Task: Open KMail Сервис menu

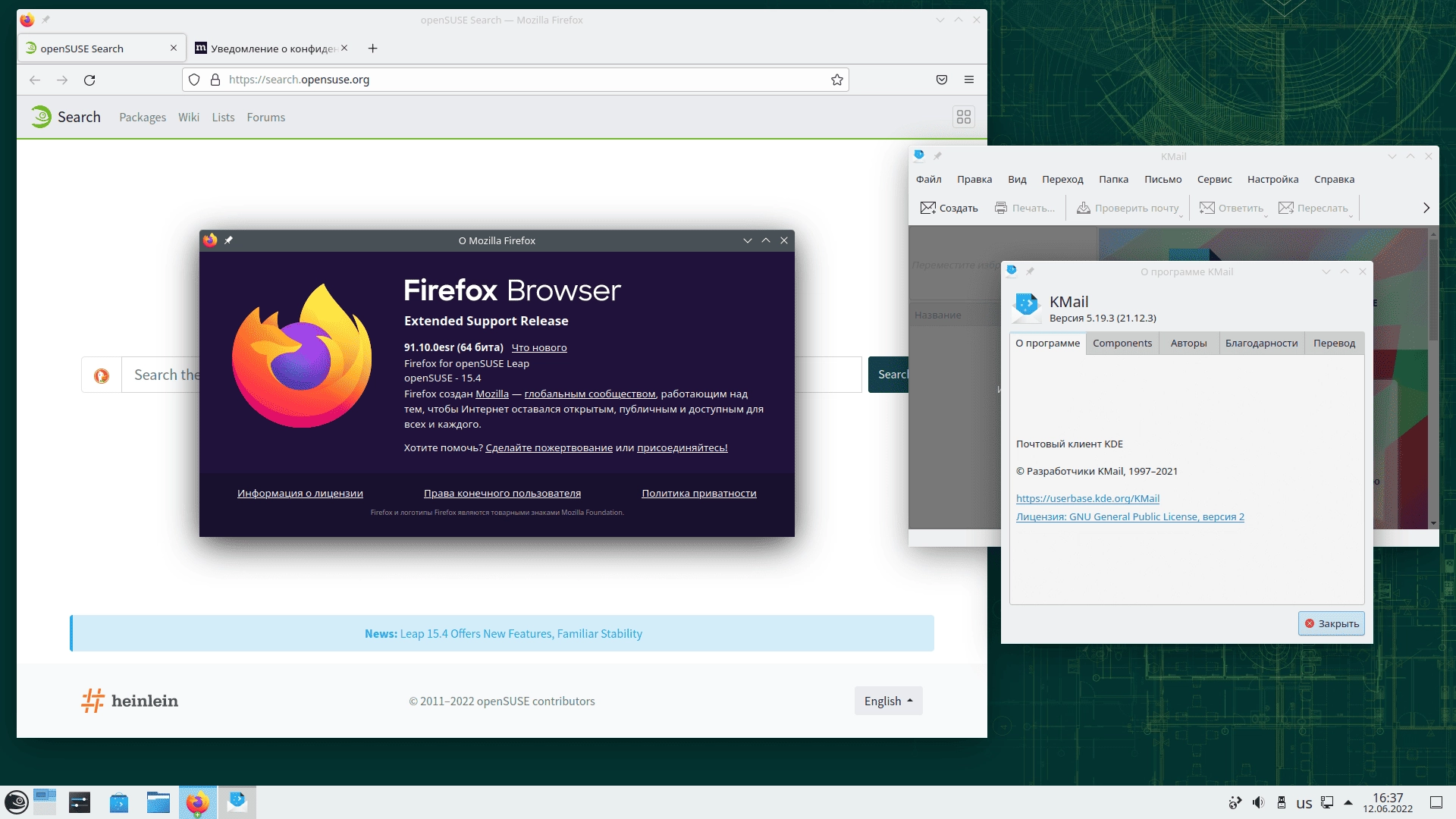Action: tap(1214, 180)
